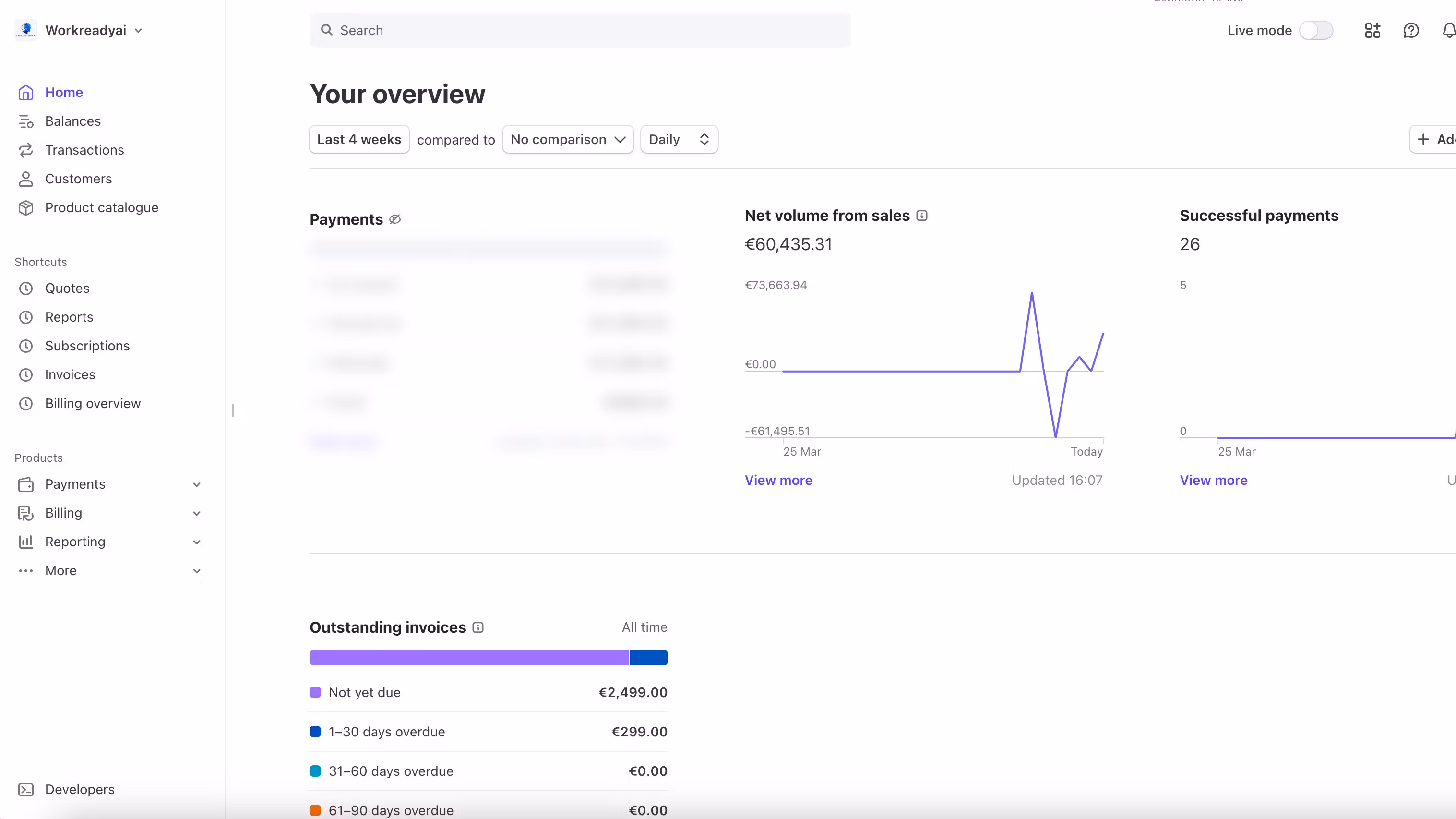Image resolution: width=1456 pixels, height=819 pixels.
Task: Open the No comparison dropdown
Action: coord(568,140)
